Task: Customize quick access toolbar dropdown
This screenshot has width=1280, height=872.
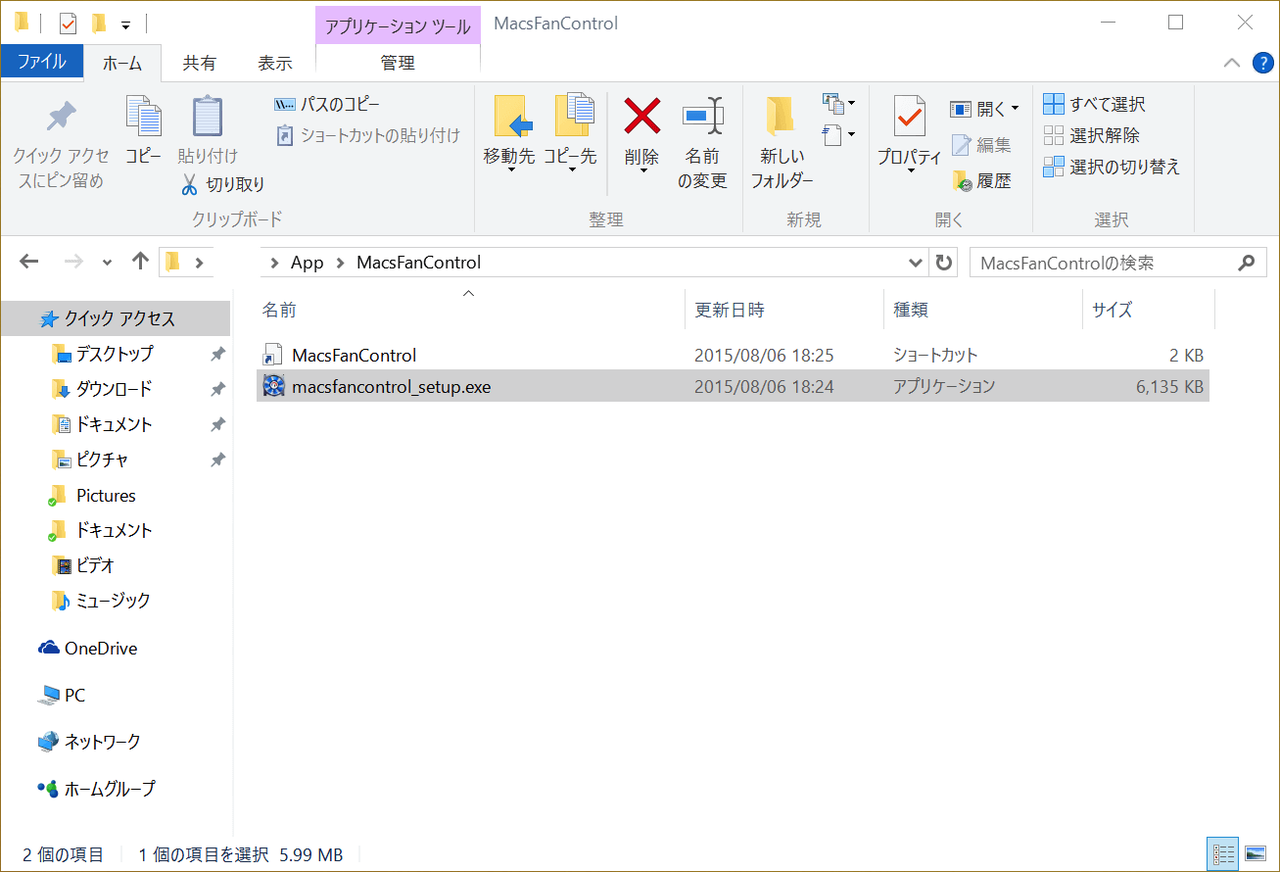Action: (125, 23)
